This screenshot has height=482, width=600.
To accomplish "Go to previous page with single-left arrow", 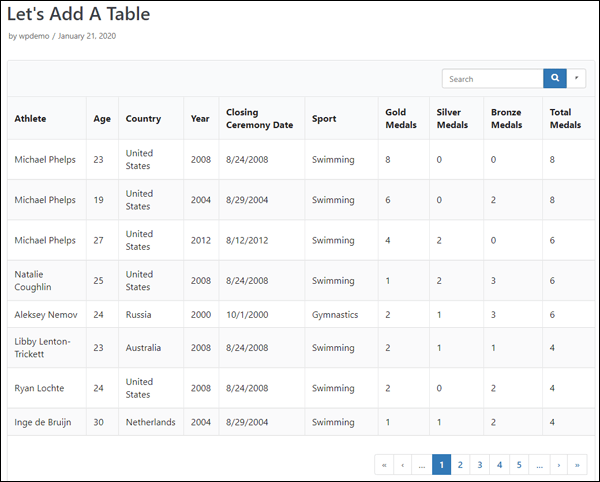I will tap(403, 464).
